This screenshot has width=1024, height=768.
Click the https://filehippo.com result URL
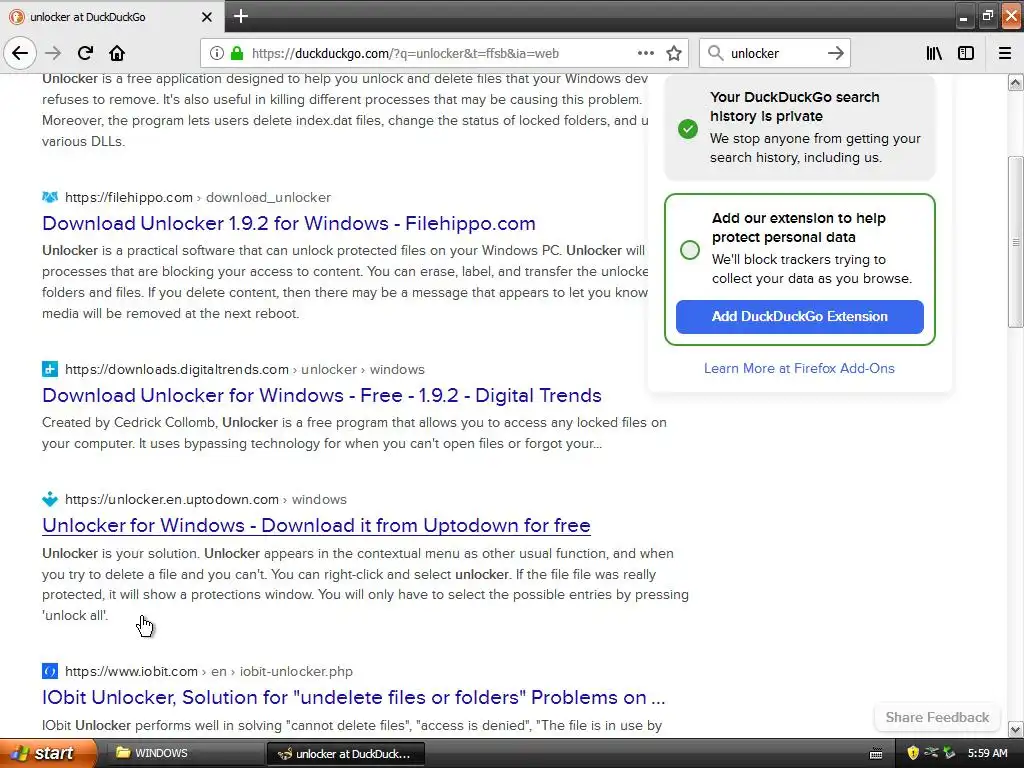coord(129,197)
